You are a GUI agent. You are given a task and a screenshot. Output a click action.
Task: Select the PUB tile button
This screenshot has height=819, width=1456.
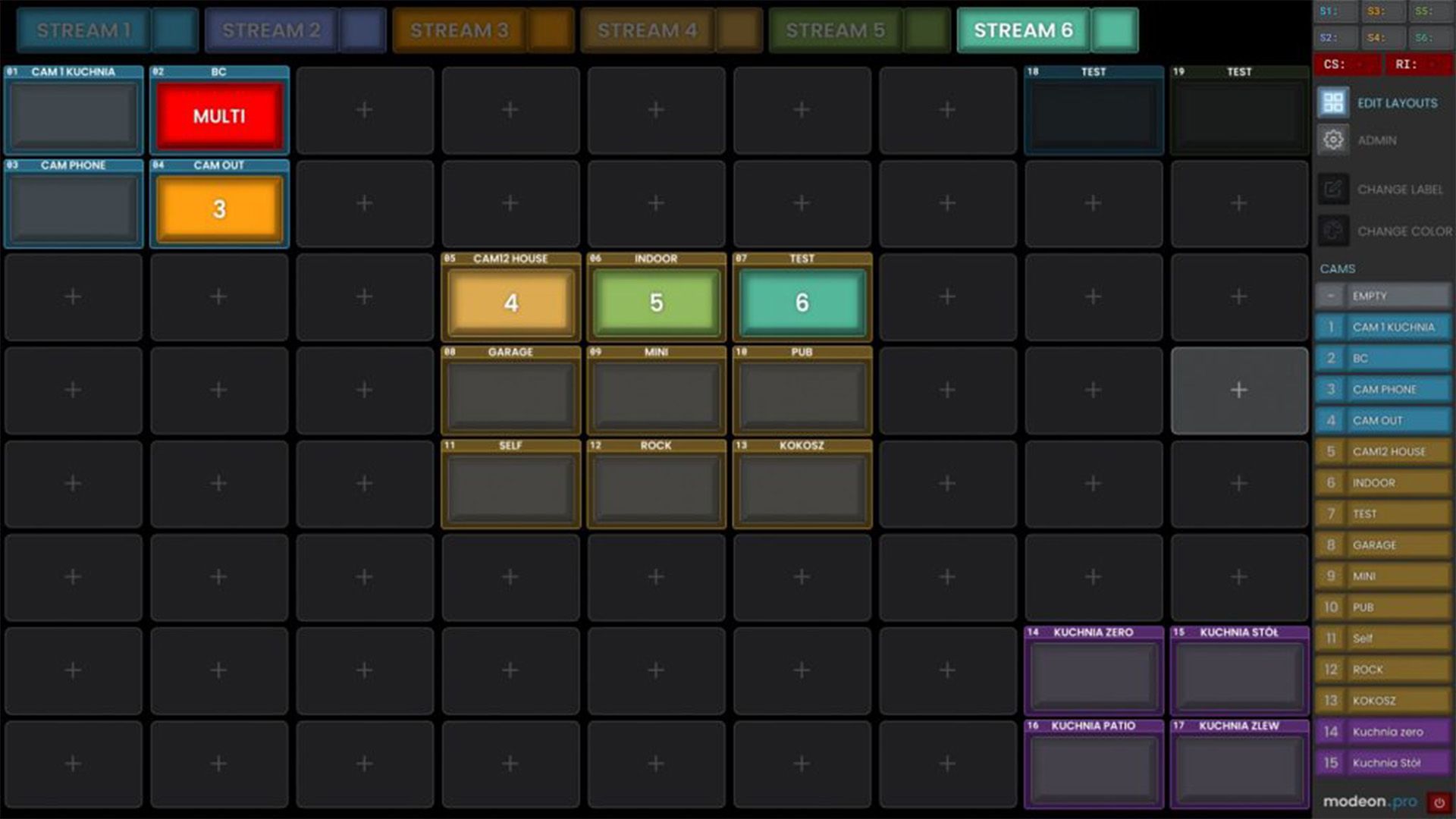pos(802,396)
